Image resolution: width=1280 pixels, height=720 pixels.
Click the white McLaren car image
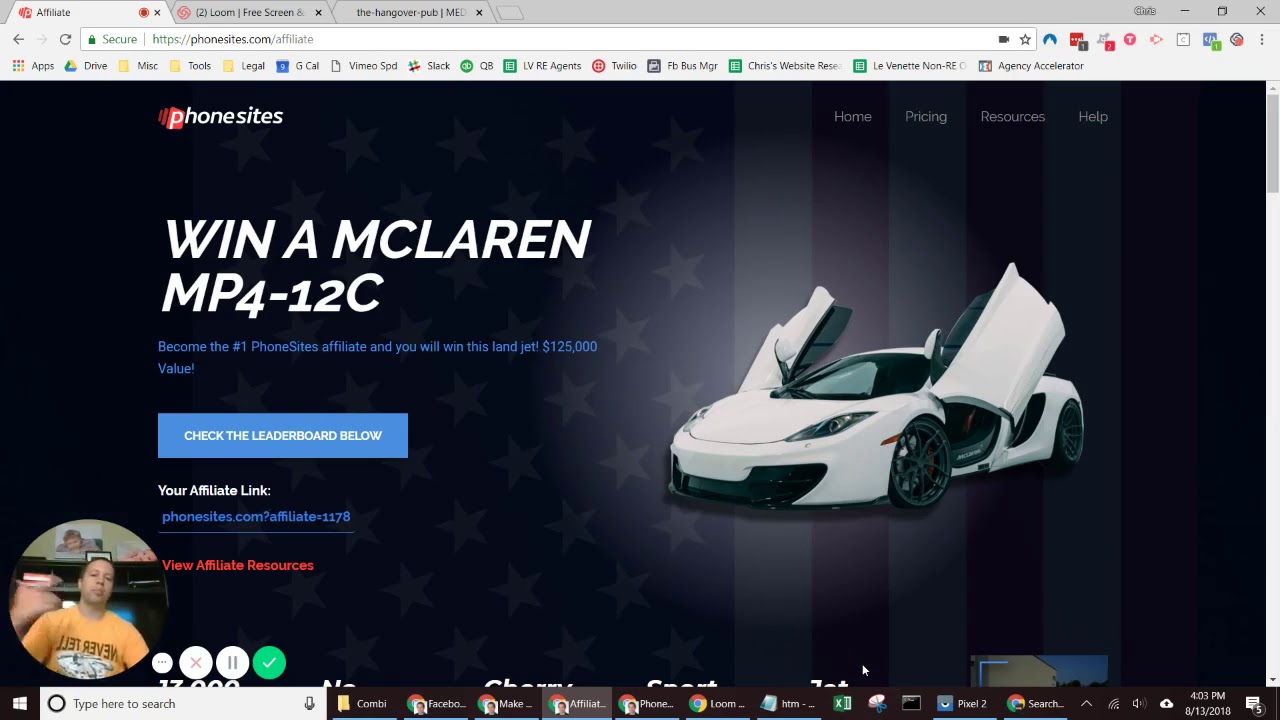pyautogui.click(x=876, y=390)
